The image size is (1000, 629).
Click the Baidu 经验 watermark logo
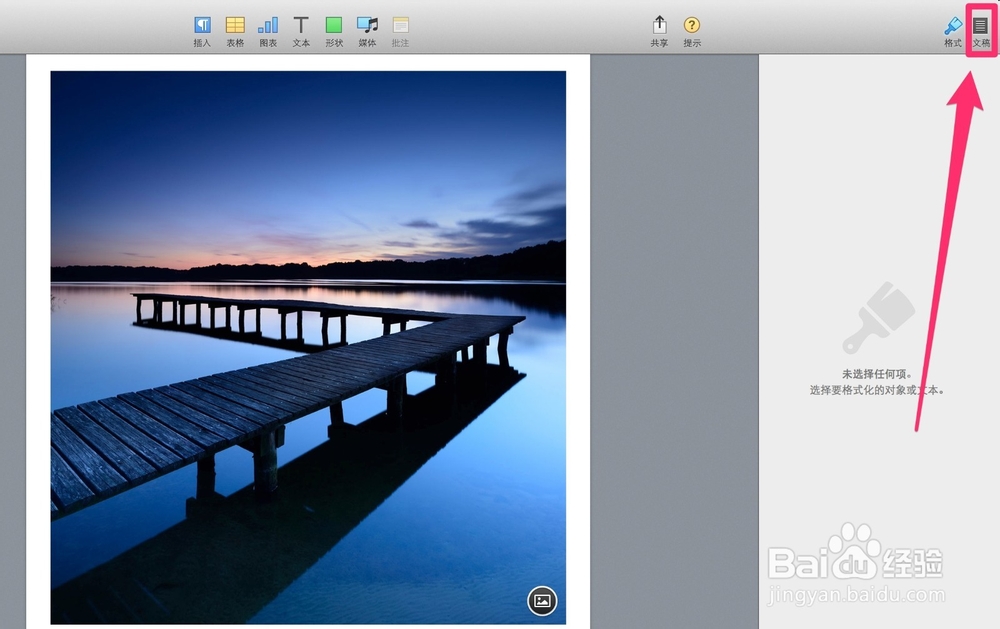[x=855, y=555]
